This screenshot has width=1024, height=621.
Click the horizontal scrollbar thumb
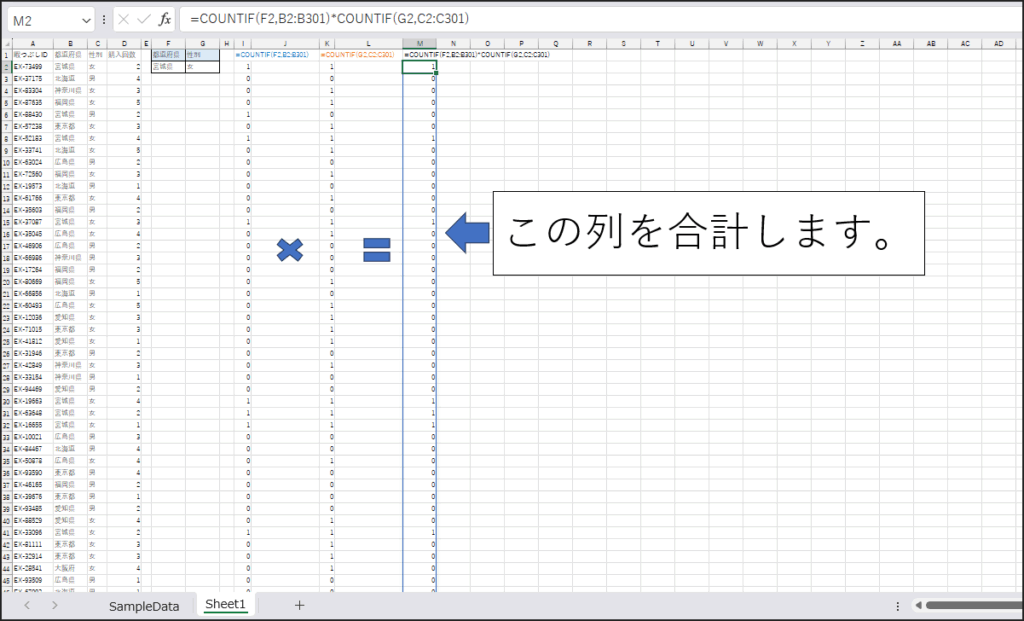tap(974, 605)
